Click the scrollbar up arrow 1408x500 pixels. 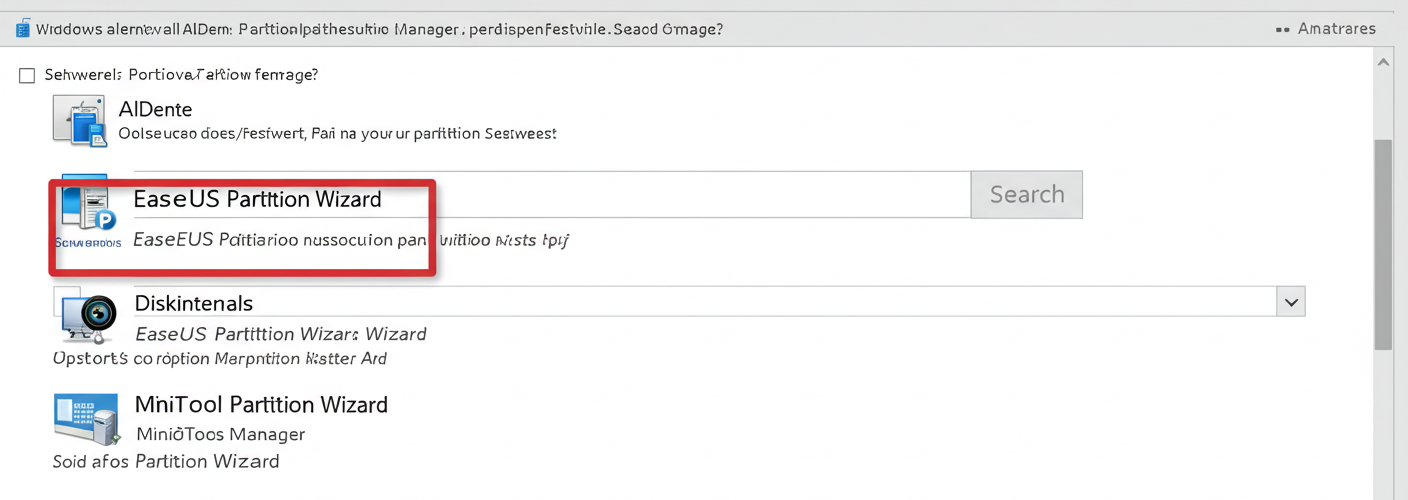pyautogui.click(x=1383, y=62)
